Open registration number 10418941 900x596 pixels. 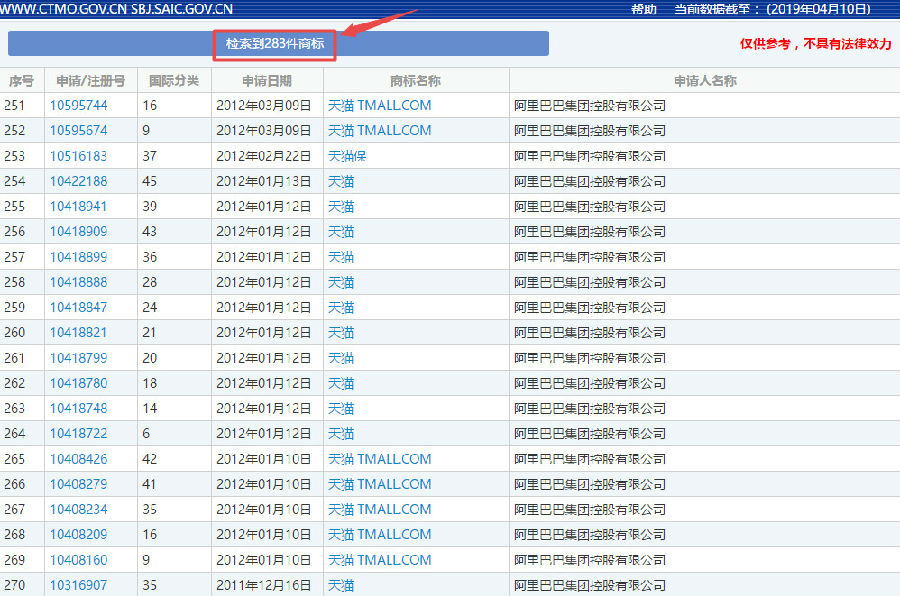(x=79, y=207)
